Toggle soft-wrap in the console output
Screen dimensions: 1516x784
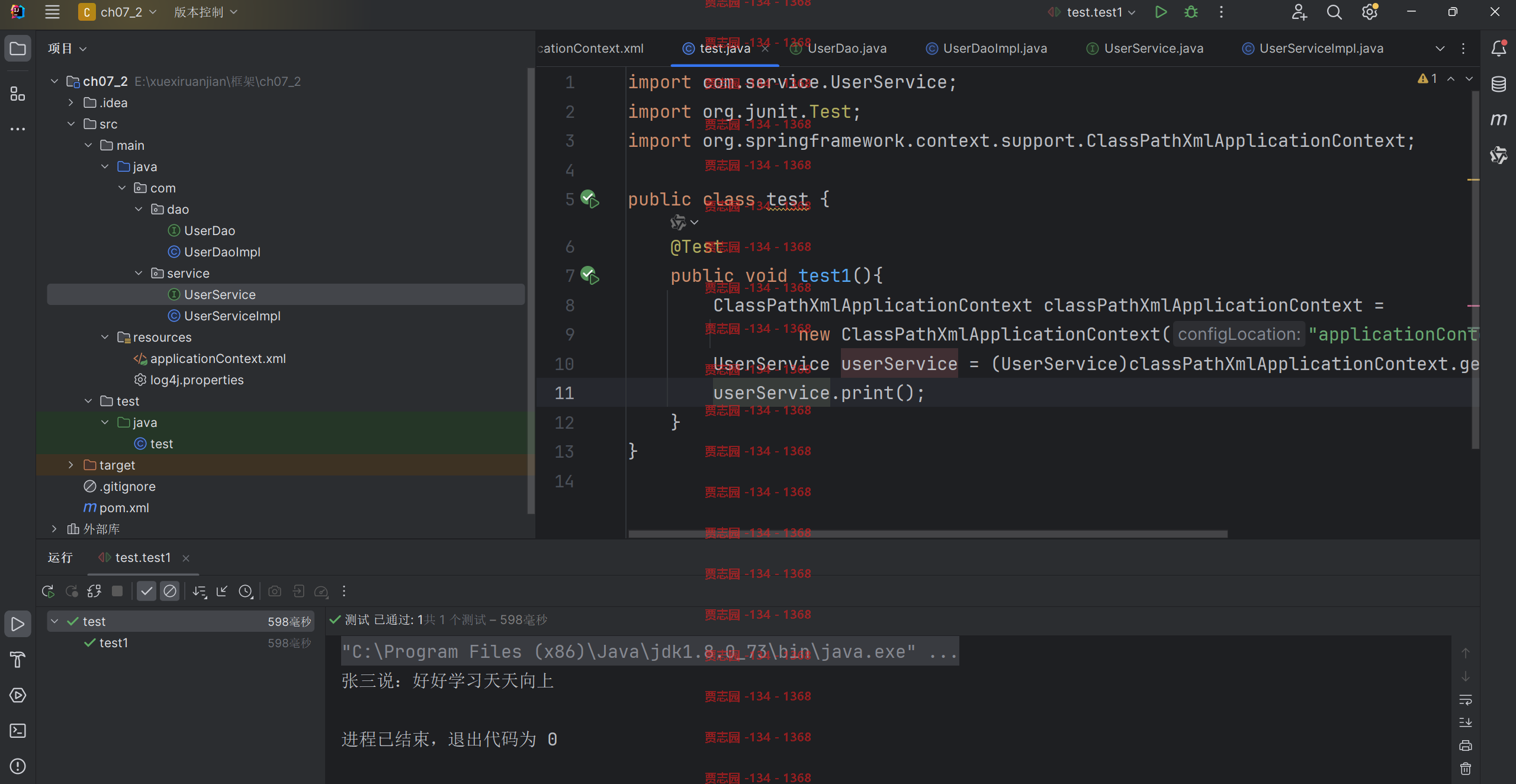(x=1466, y=700)
